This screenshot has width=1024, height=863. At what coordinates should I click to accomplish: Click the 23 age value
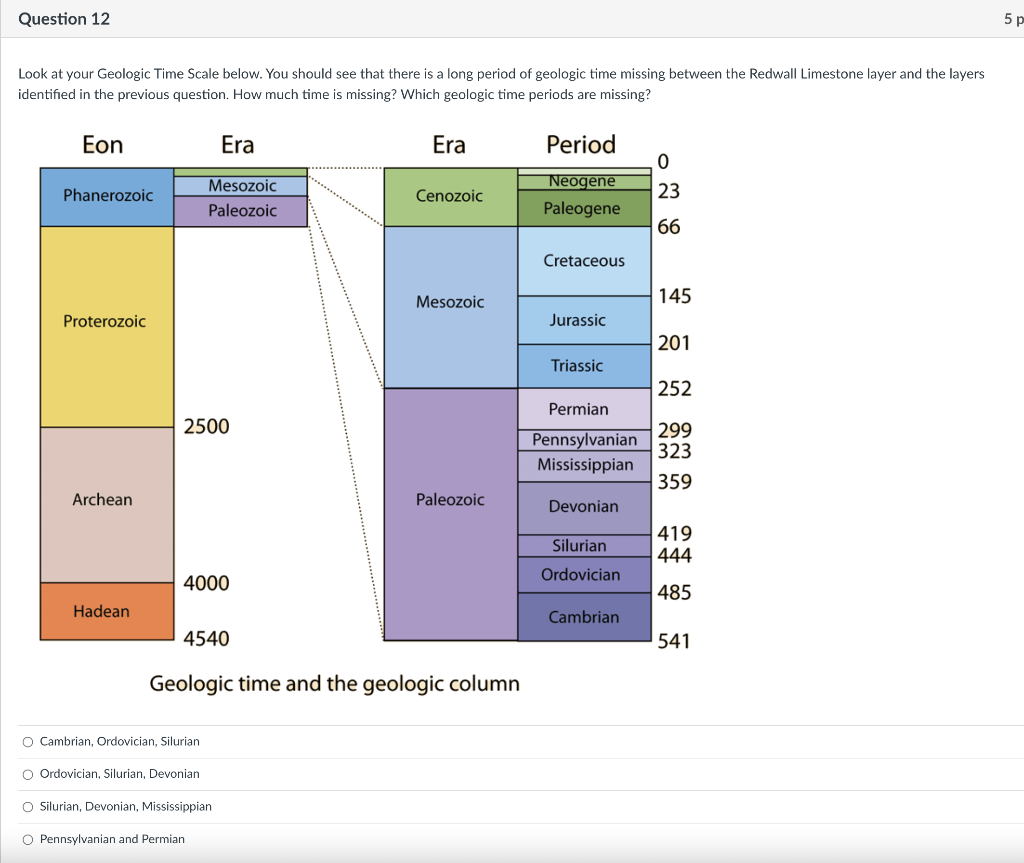669,191
